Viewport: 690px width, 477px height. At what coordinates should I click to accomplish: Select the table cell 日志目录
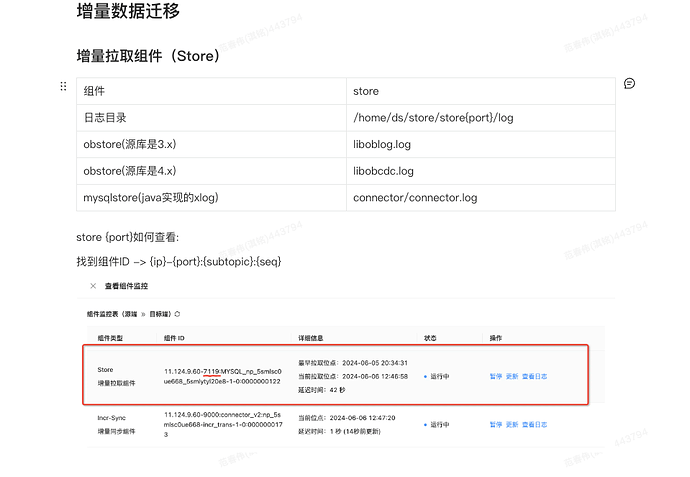[211, 118]
